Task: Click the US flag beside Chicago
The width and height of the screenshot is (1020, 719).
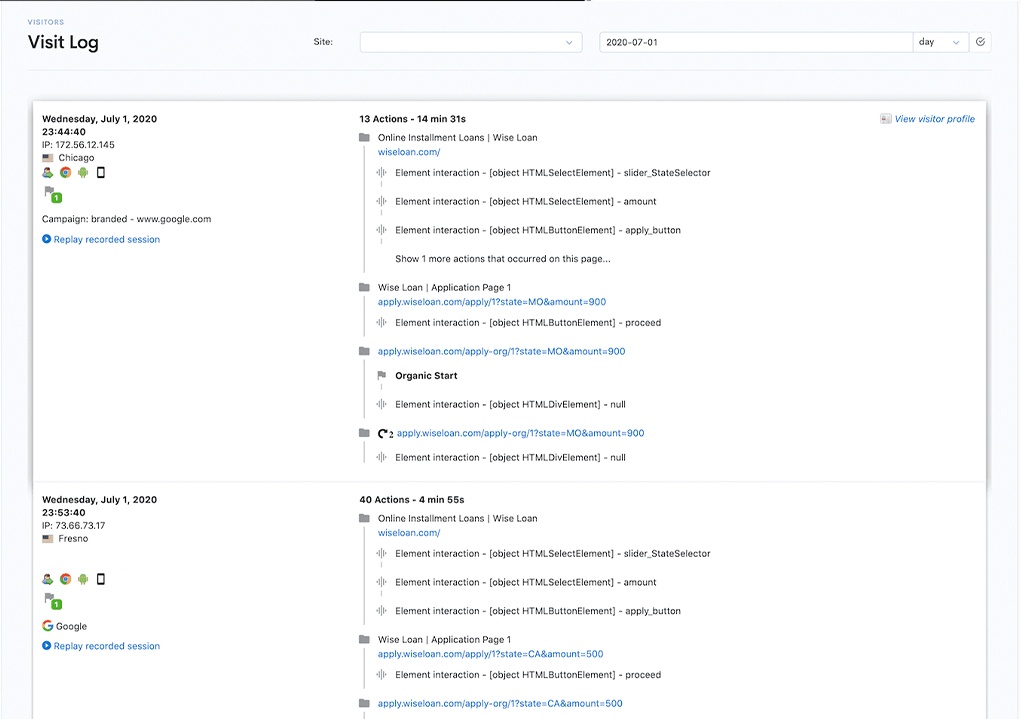Action: (x=47, y=158)
